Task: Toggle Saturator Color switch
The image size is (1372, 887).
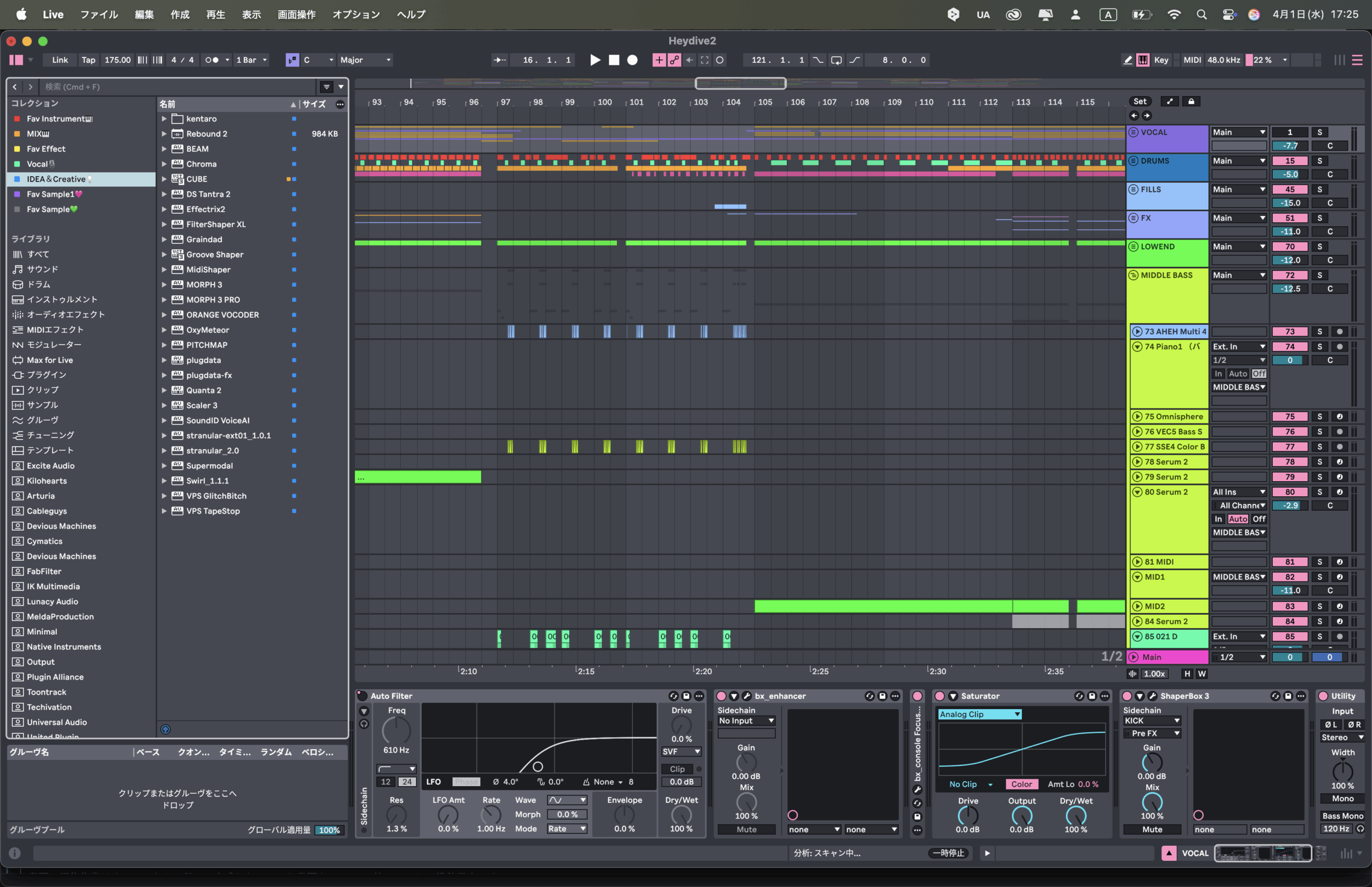Action: [x=1021, y=785]
